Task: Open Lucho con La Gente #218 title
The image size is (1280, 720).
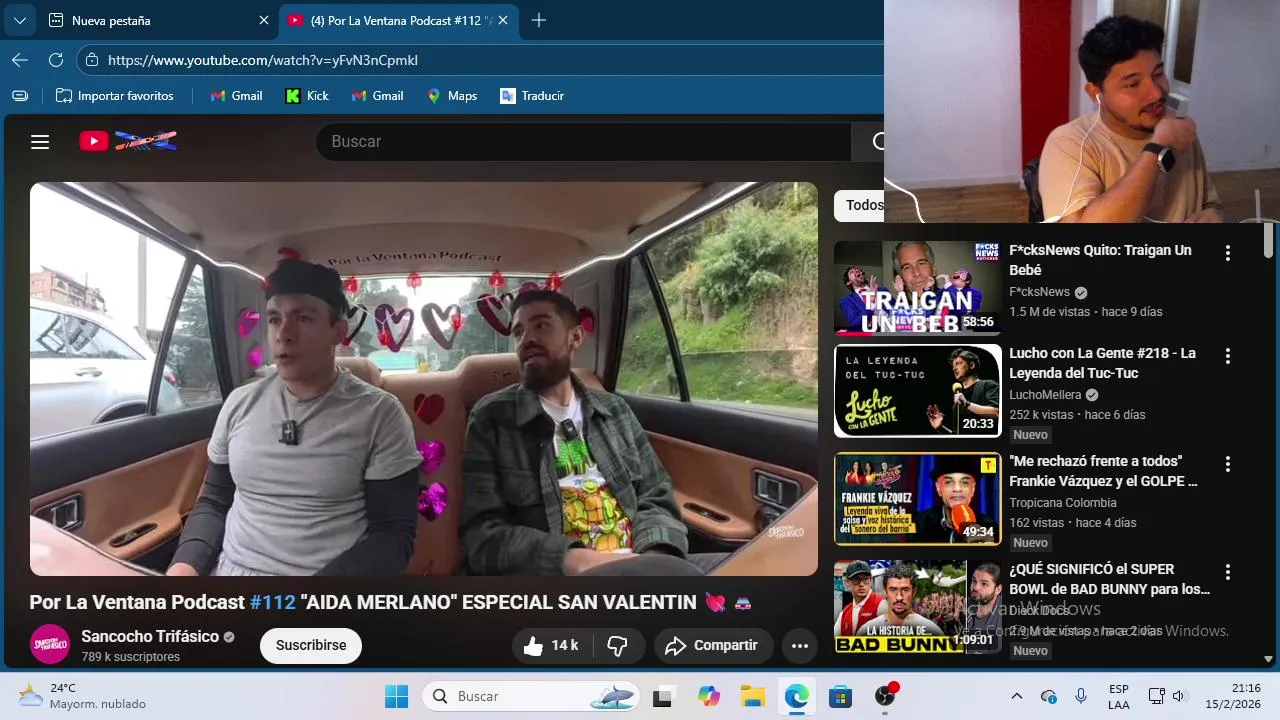Action: 1102,363
